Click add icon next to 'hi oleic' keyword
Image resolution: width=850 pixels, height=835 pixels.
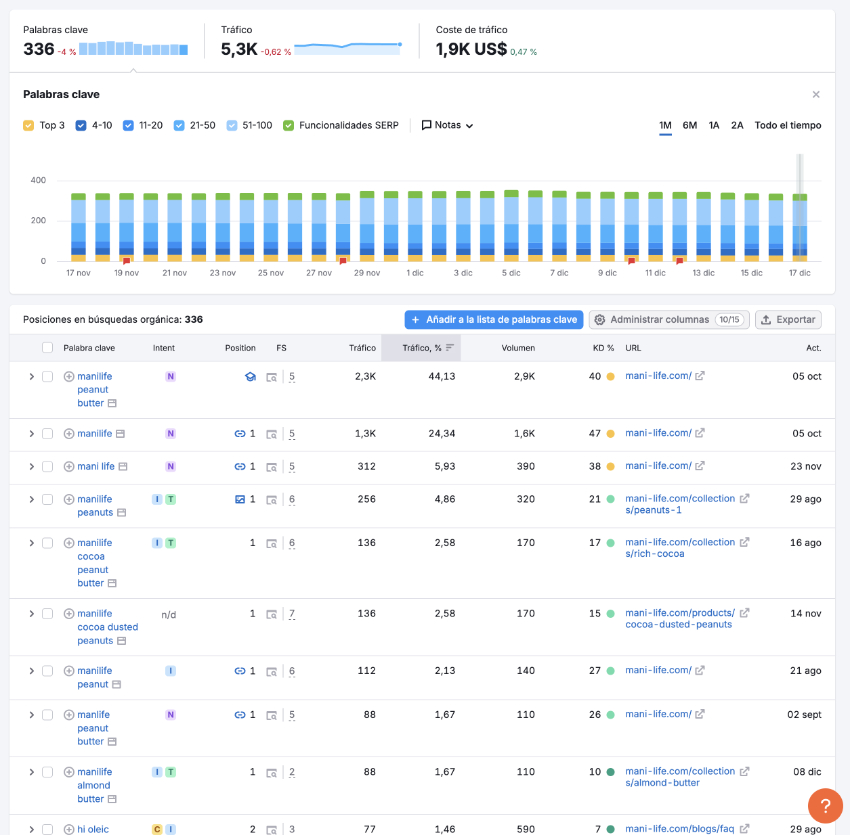[69, 829]
